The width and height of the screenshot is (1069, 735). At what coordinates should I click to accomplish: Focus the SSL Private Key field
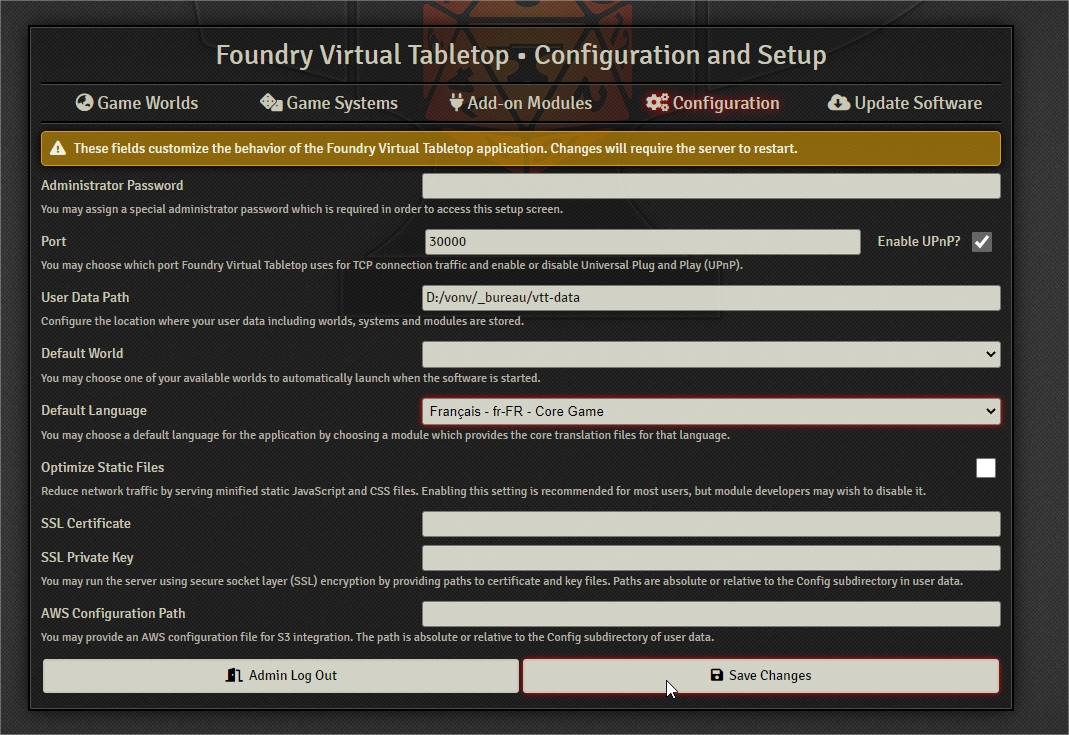click(711, 558)
